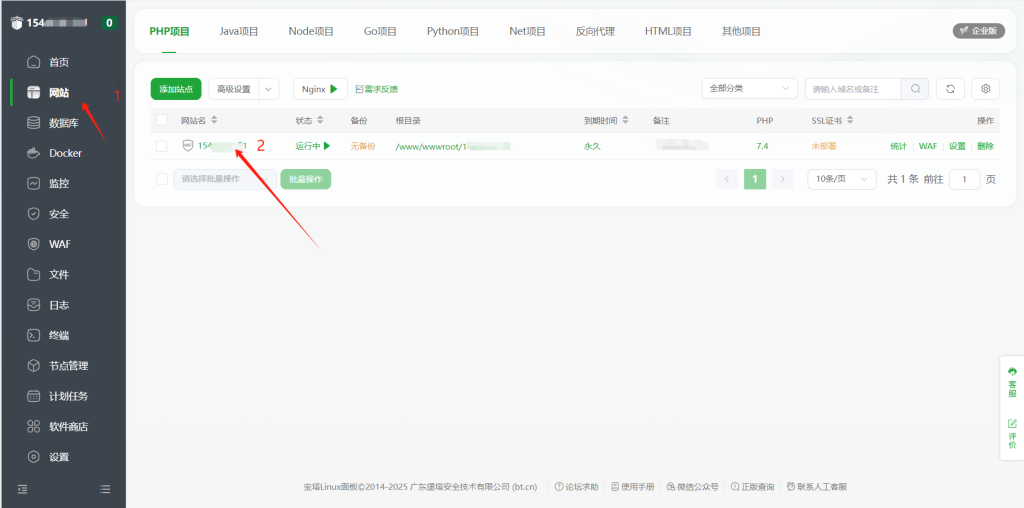The height and width of the screenshot is (508, 1024).
Task: Switch to the Net项目 tab
Action: [527, 31]
